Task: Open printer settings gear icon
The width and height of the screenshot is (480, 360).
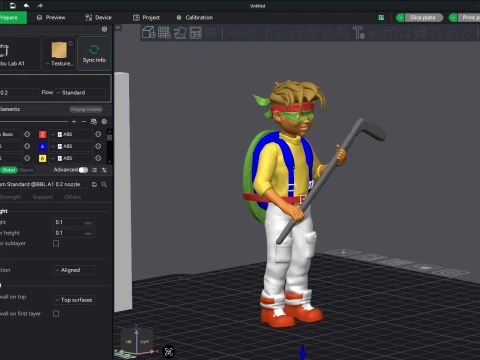Action: click(104, 29)
